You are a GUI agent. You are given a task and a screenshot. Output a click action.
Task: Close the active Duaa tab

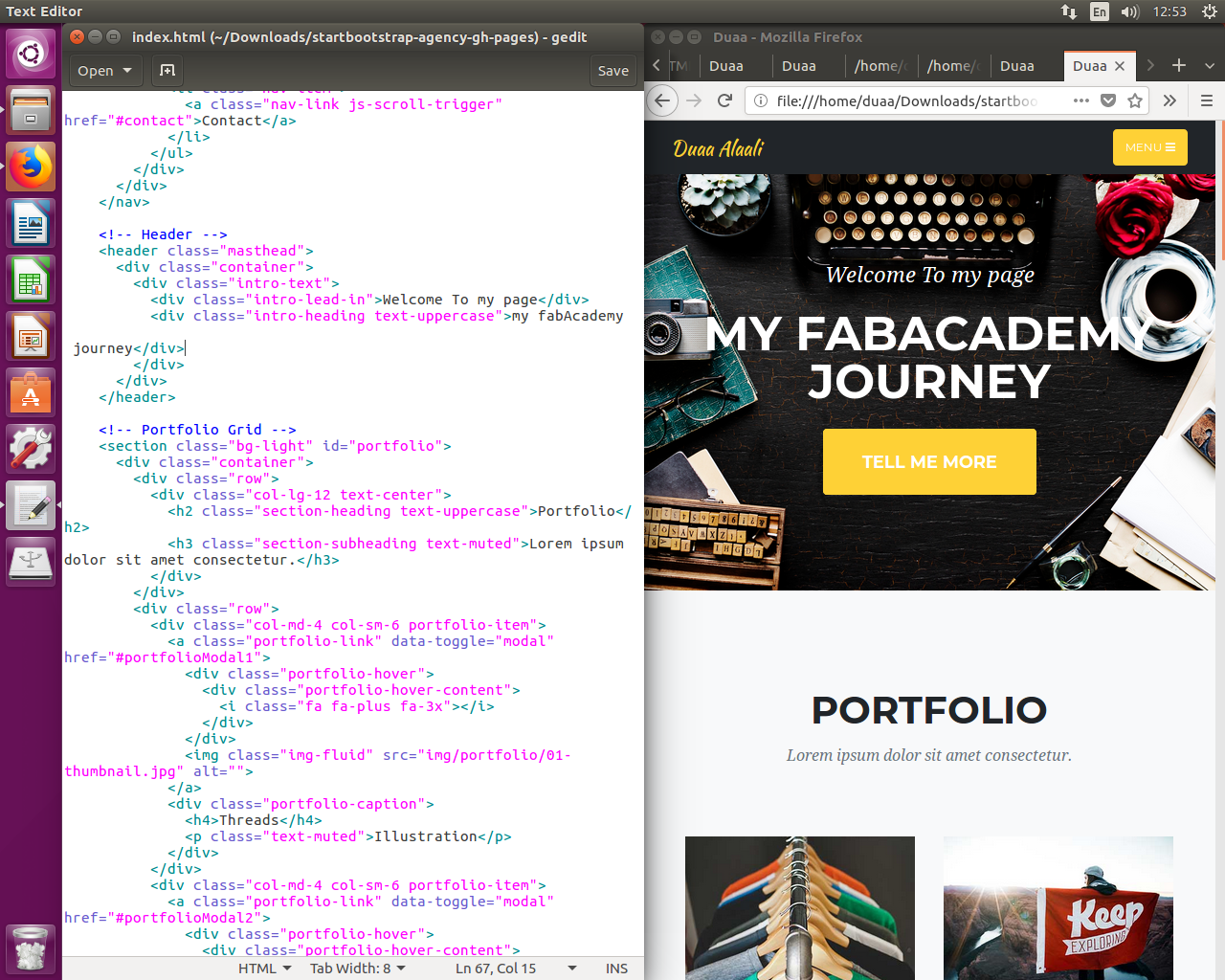[x=1120, y=66]
